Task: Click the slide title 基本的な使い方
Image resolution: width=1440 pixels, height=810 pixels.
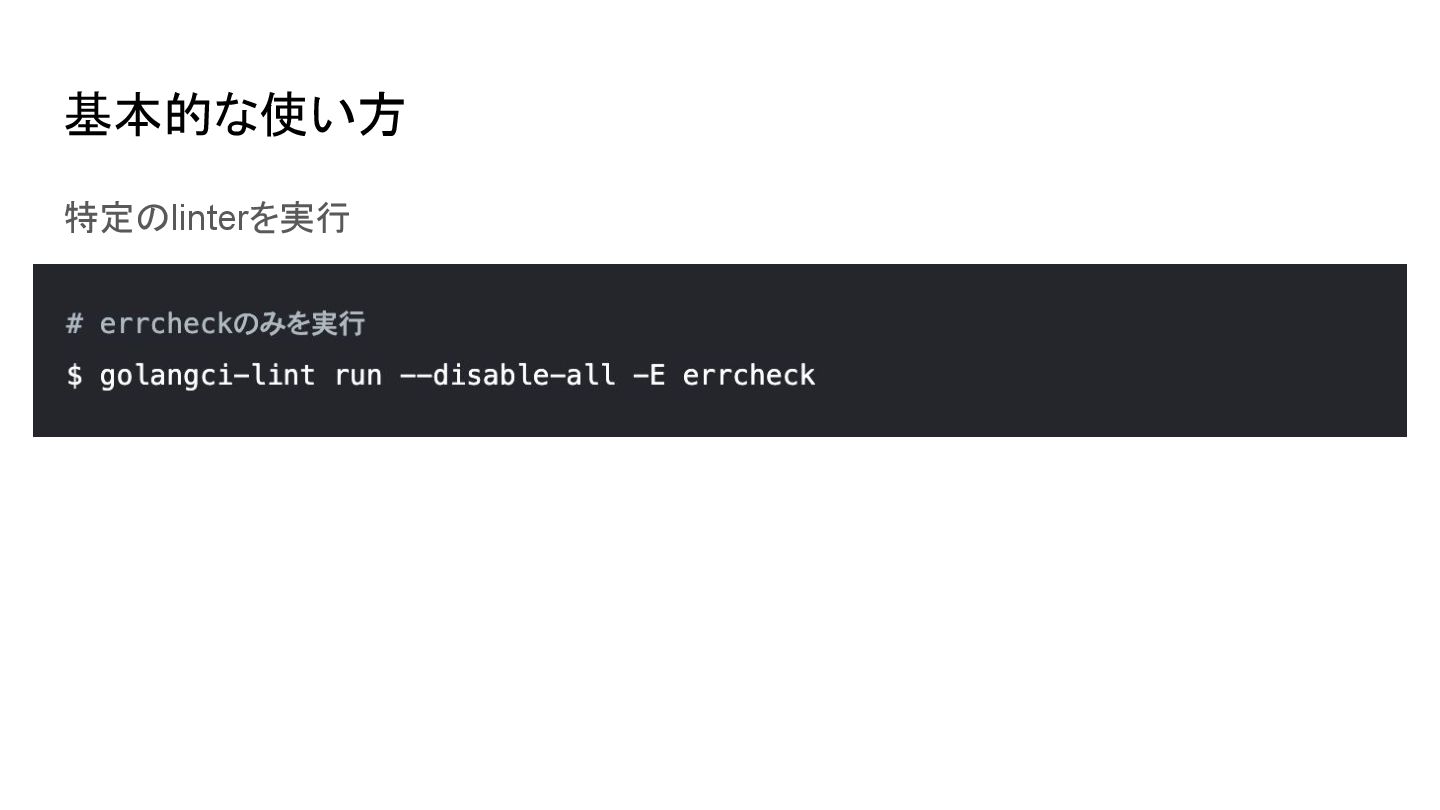Action: (x=234, y=115)
